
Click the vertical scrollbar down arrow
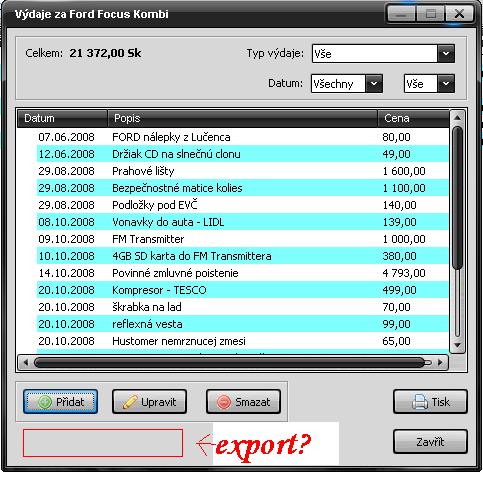458,345
